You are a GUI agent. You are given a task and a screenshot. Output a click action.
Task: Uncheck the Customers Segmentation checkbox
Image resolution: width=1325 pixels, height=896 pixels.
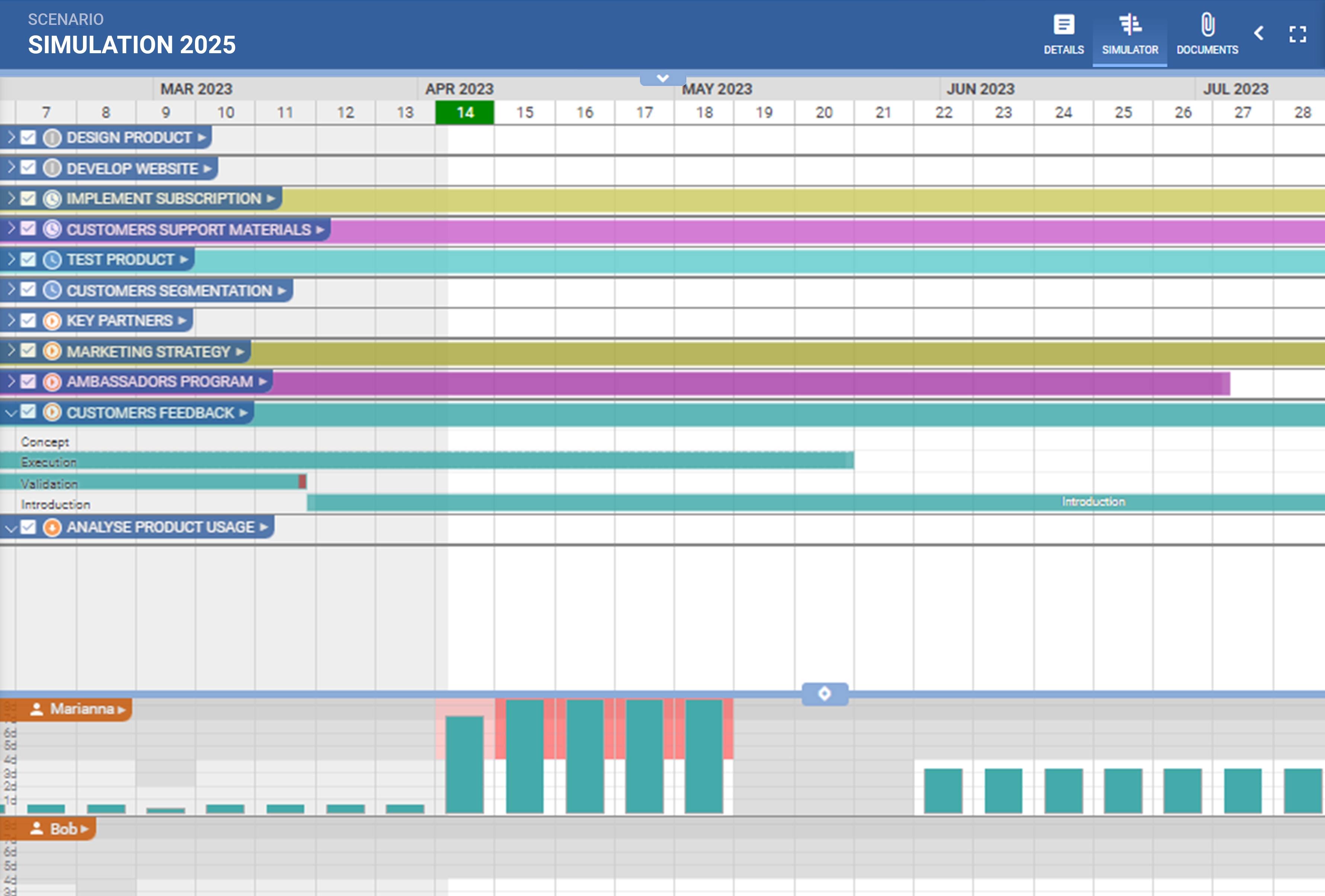pyautogui.click(x=28, y=290)
